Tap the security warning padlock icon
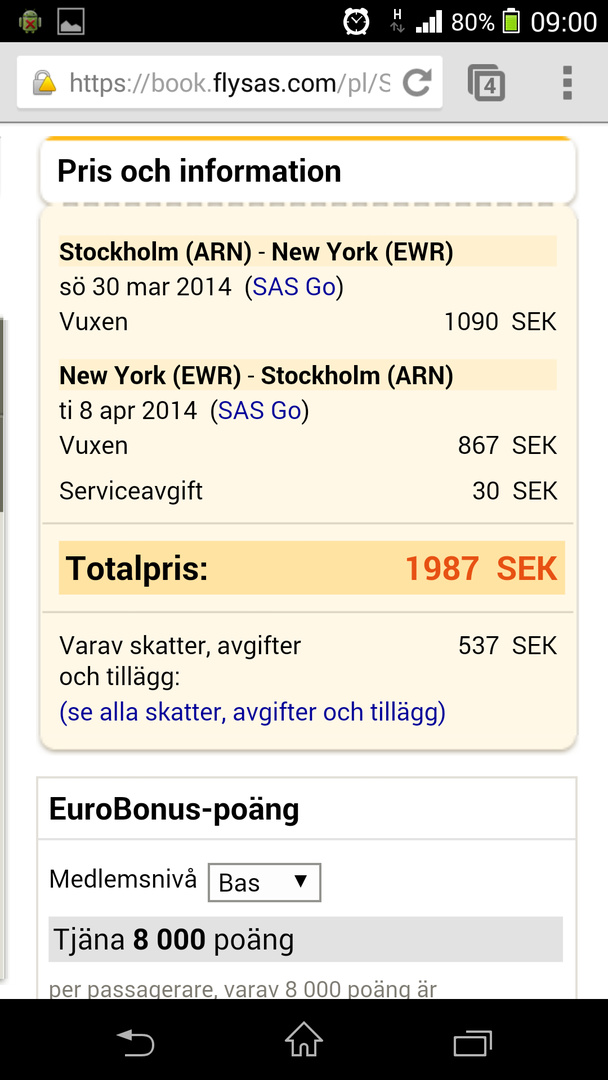Viewport: 608px width, 1080px height. click(44, 83)
